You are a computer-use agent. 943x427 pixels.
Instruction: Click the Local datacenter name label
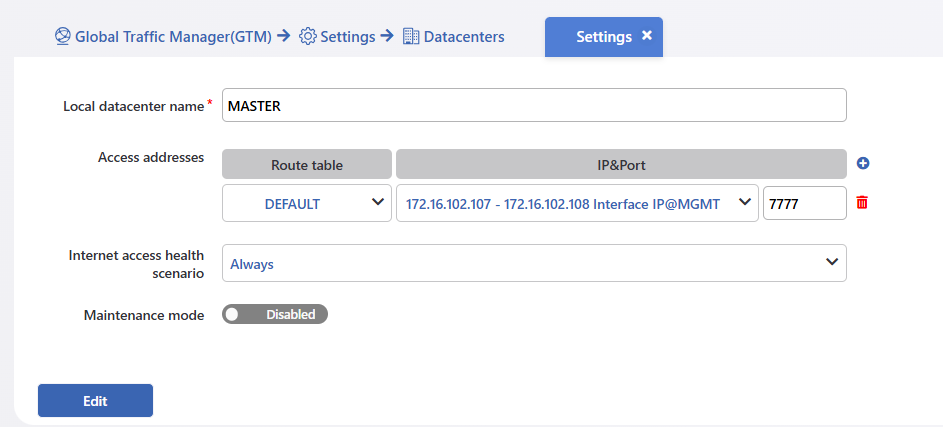(x=134, y=106)
